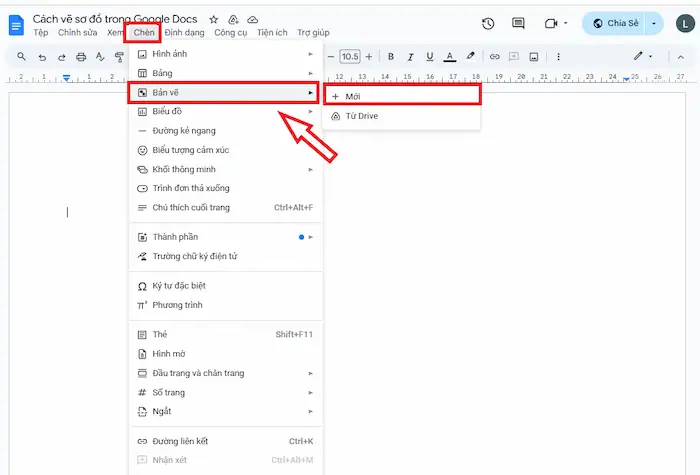Open the Tệp menu
700x475 pixels.
pos(40,33)
